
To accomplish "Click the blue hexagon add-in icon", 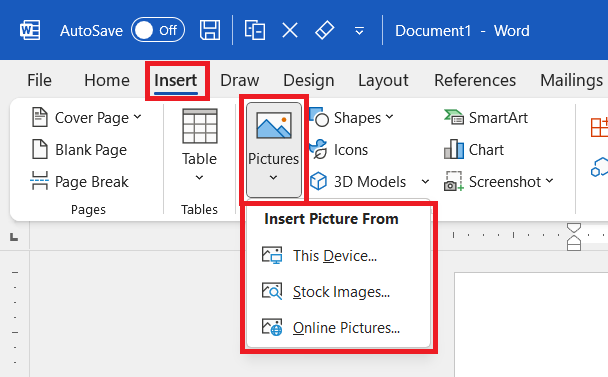I will click(x=599, y=167).
